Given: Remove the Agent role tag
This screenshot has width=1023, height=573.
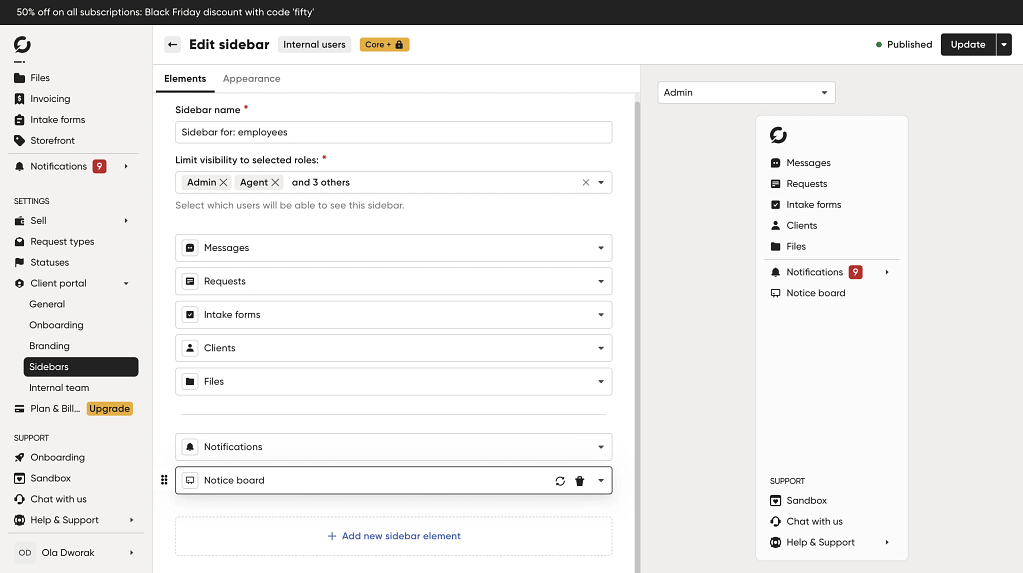Looking at the screenshot, I should 275,183.
